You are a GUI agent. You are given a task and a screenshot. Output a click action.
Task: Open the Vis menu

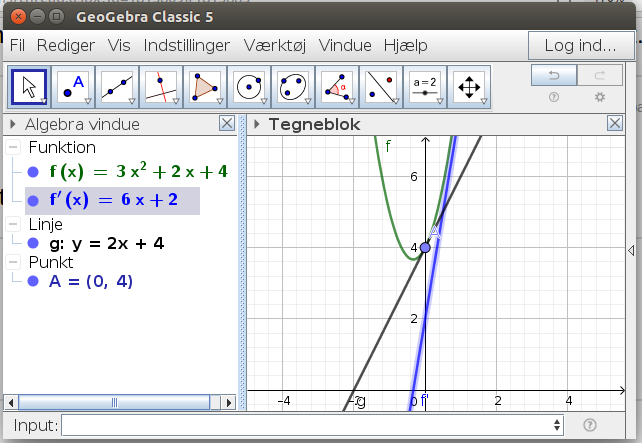119,45
